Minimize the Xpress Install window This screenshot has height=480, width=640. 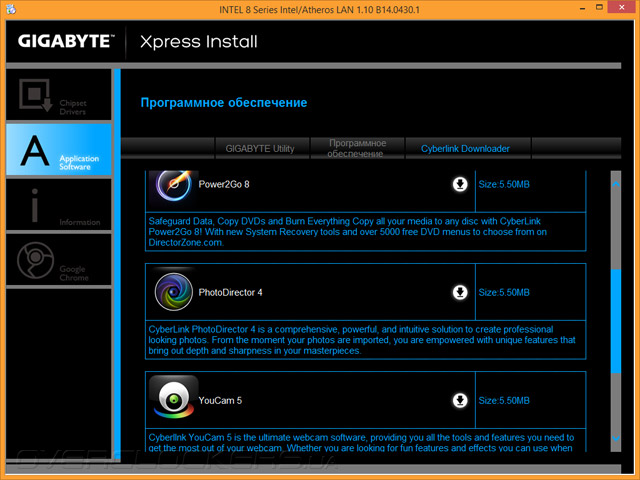click(582, 8)
